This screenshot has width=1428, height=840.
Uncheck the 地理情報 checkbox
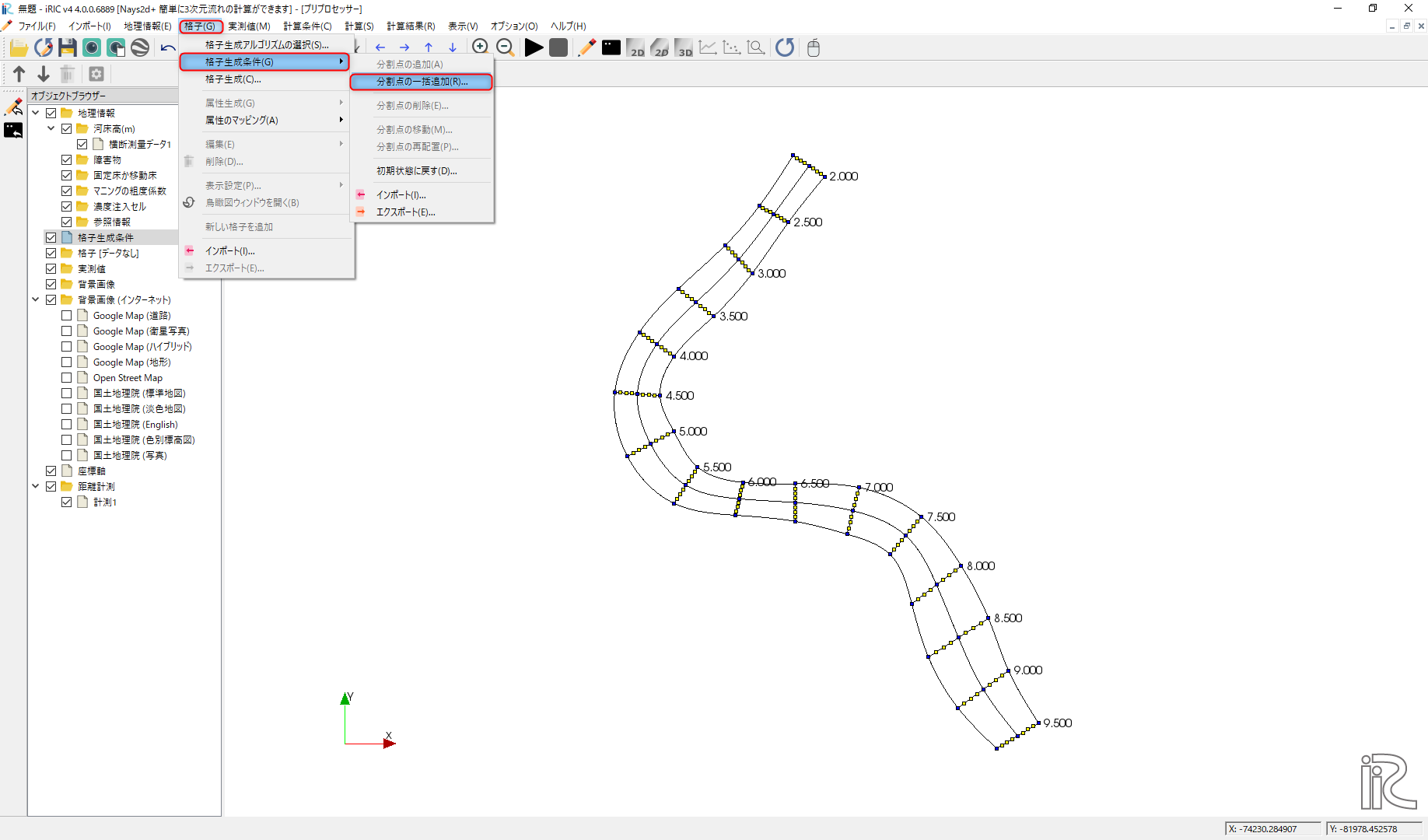click(51, 114)
